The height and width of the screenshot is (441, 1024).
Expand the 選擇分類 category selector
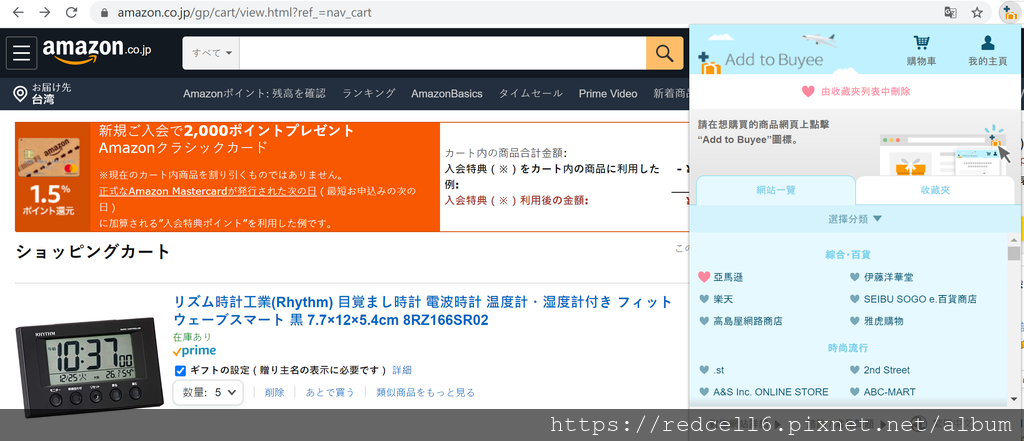pyautogui.click(x=854, y=219)
